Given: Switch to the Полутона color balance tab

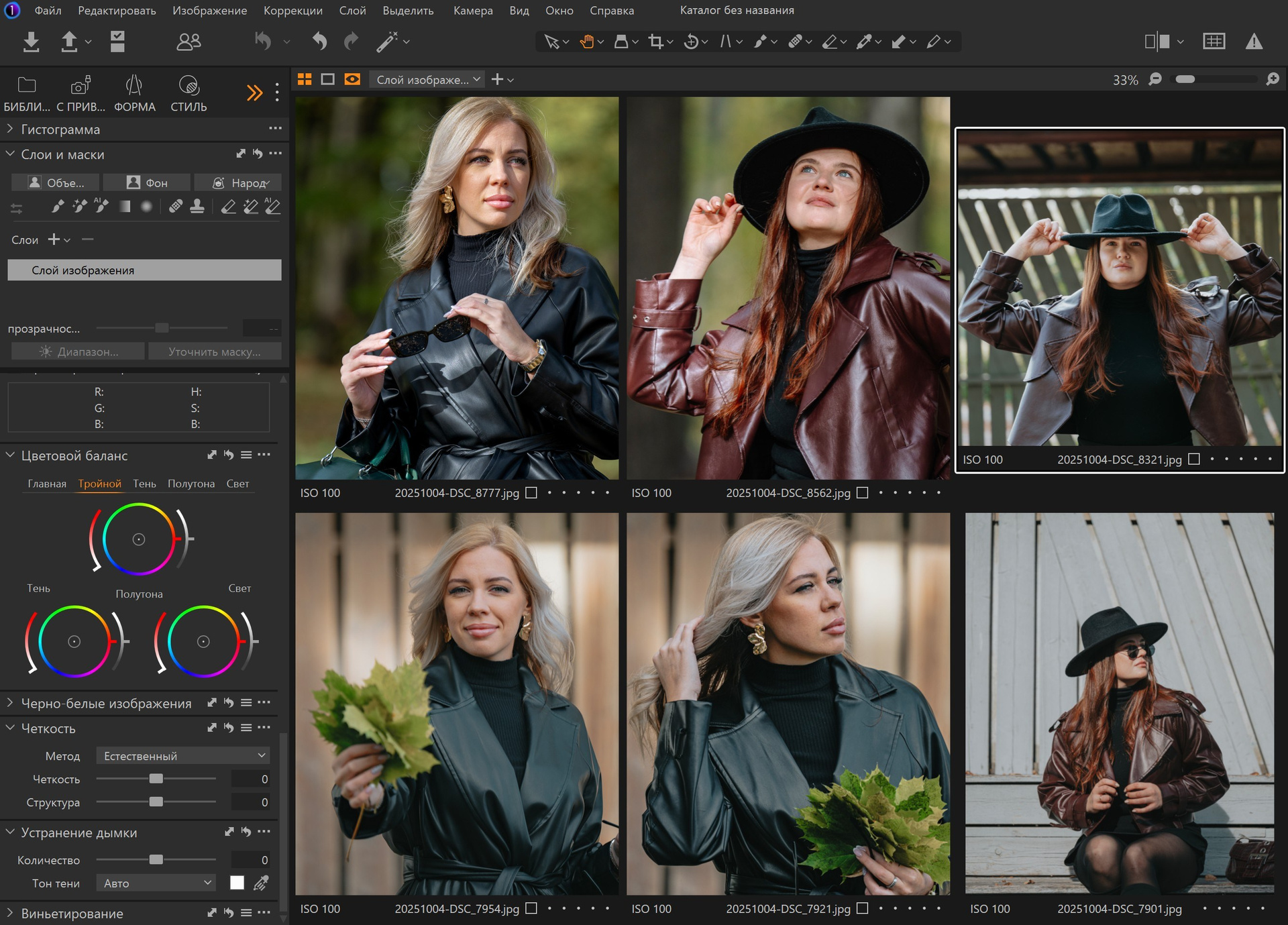Looking at the screenshot, I should pos(191,484).
